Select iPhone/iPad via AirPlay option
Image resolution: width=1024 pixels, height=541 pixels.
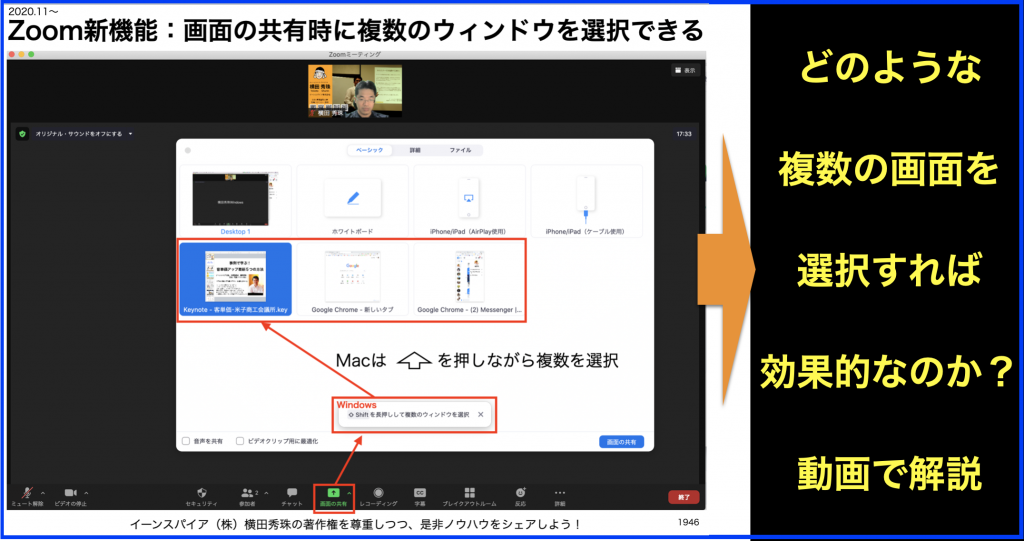point(469,201)
